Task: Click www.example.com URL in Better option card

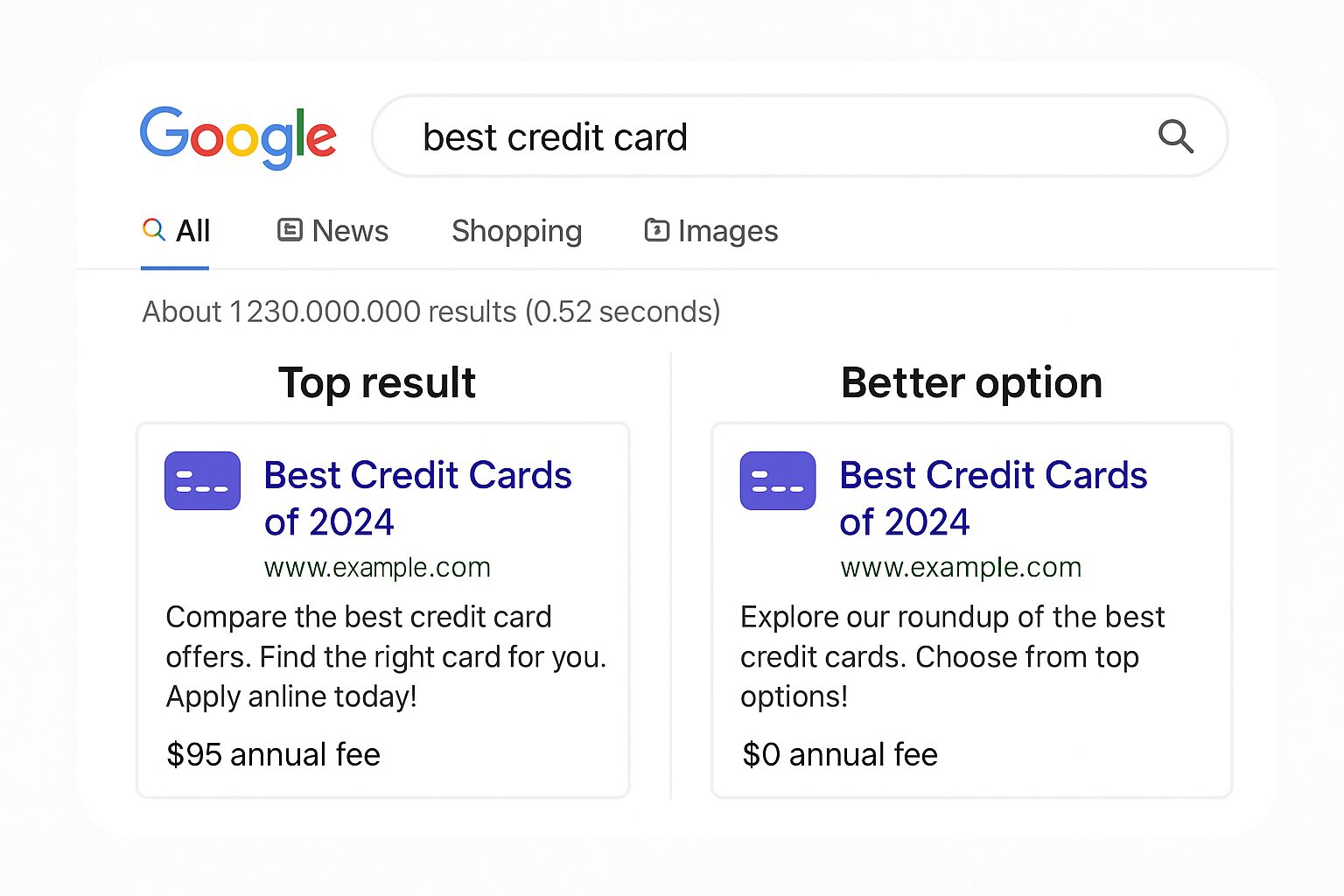Action: [x=961, y=567]
